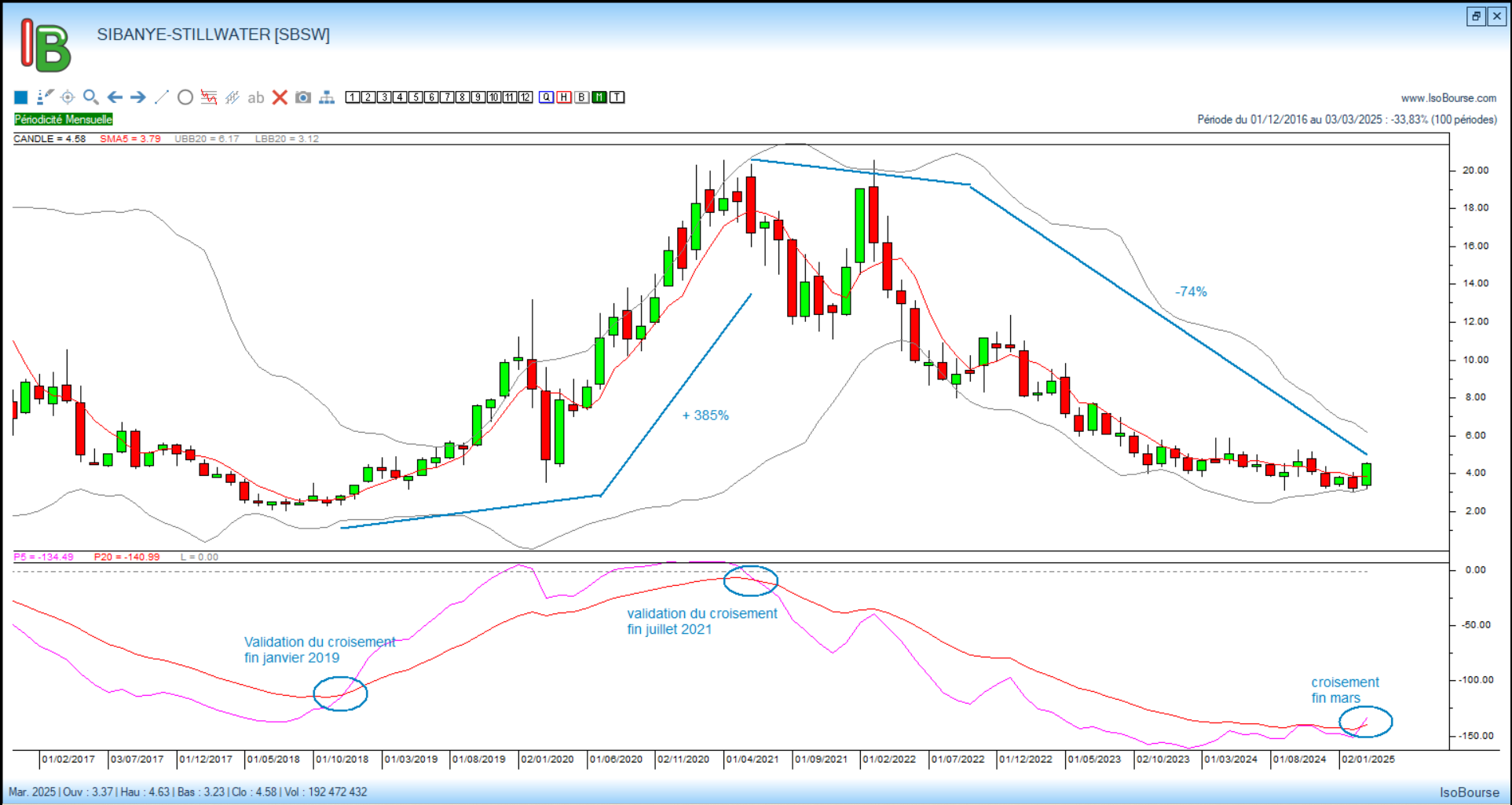Click the '-74%' annotation
The image size is (1512, 805).
pos(1191,291)
